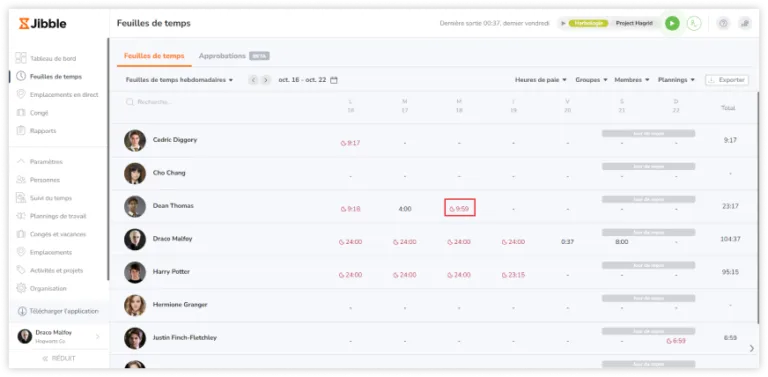Viewport: 768px width, 377px height.
Task: Click Project Hagrid label in tracker
Action: click(634, 23)
